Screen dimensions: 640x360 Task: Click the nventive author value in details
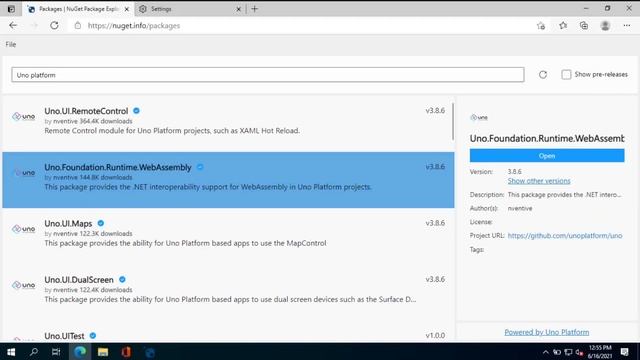point(520,208)
